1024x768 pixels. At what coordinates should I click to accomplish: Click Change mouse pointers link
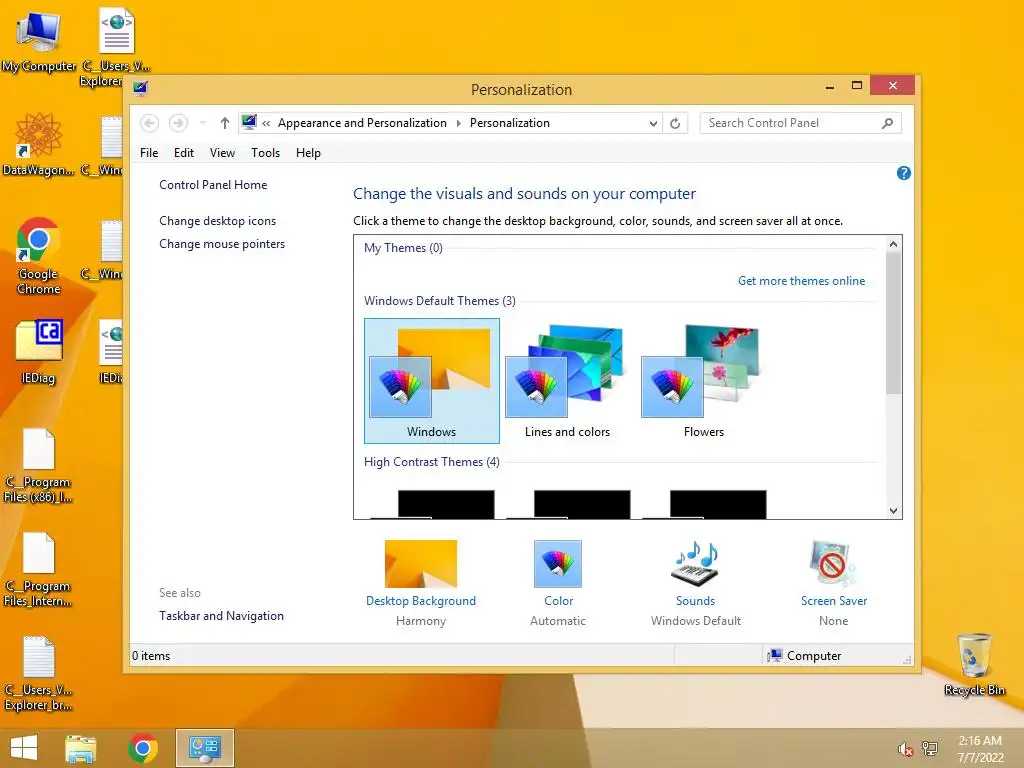click(222, 244)
